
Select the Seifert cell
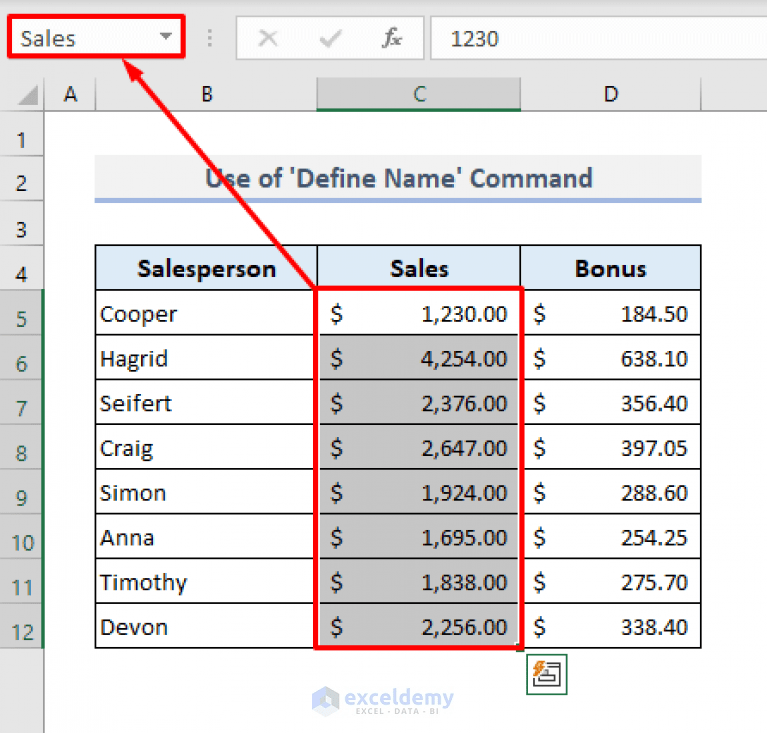[205, 402]
